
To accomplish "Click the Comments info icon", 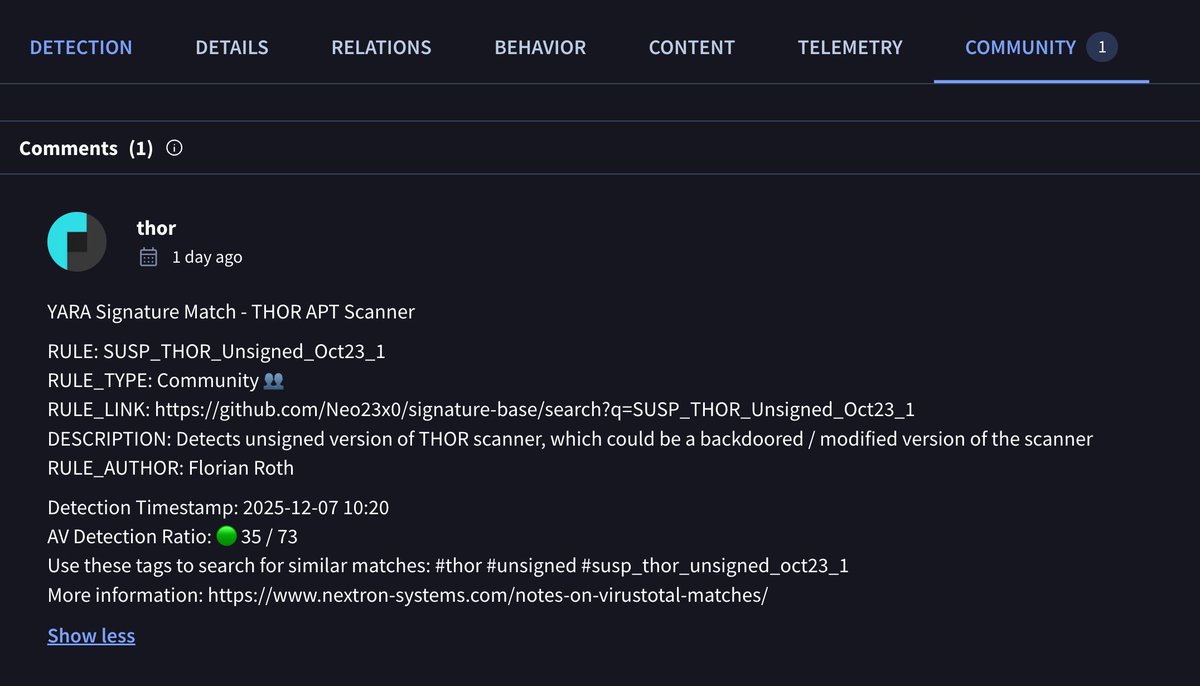I will click(174, 148).
